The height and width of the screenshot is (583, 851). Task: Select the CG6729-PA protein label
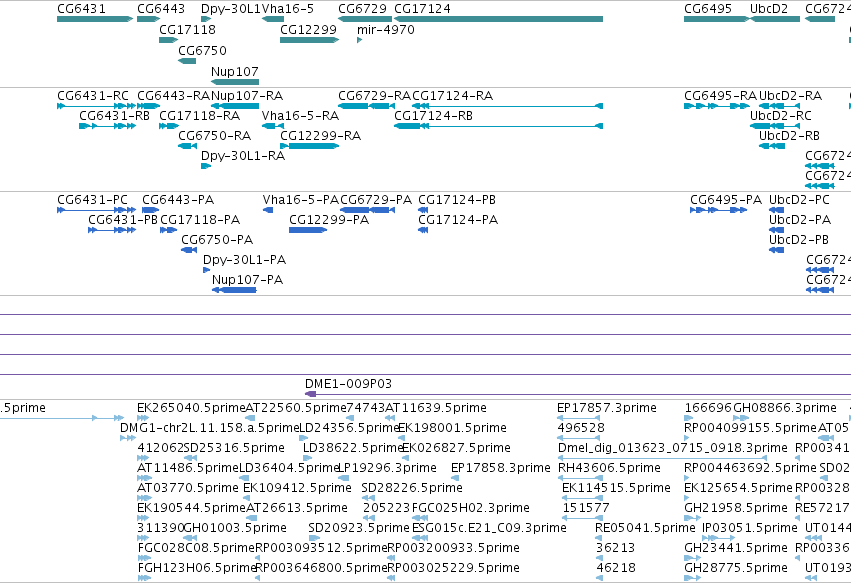[x=376, y=200]
